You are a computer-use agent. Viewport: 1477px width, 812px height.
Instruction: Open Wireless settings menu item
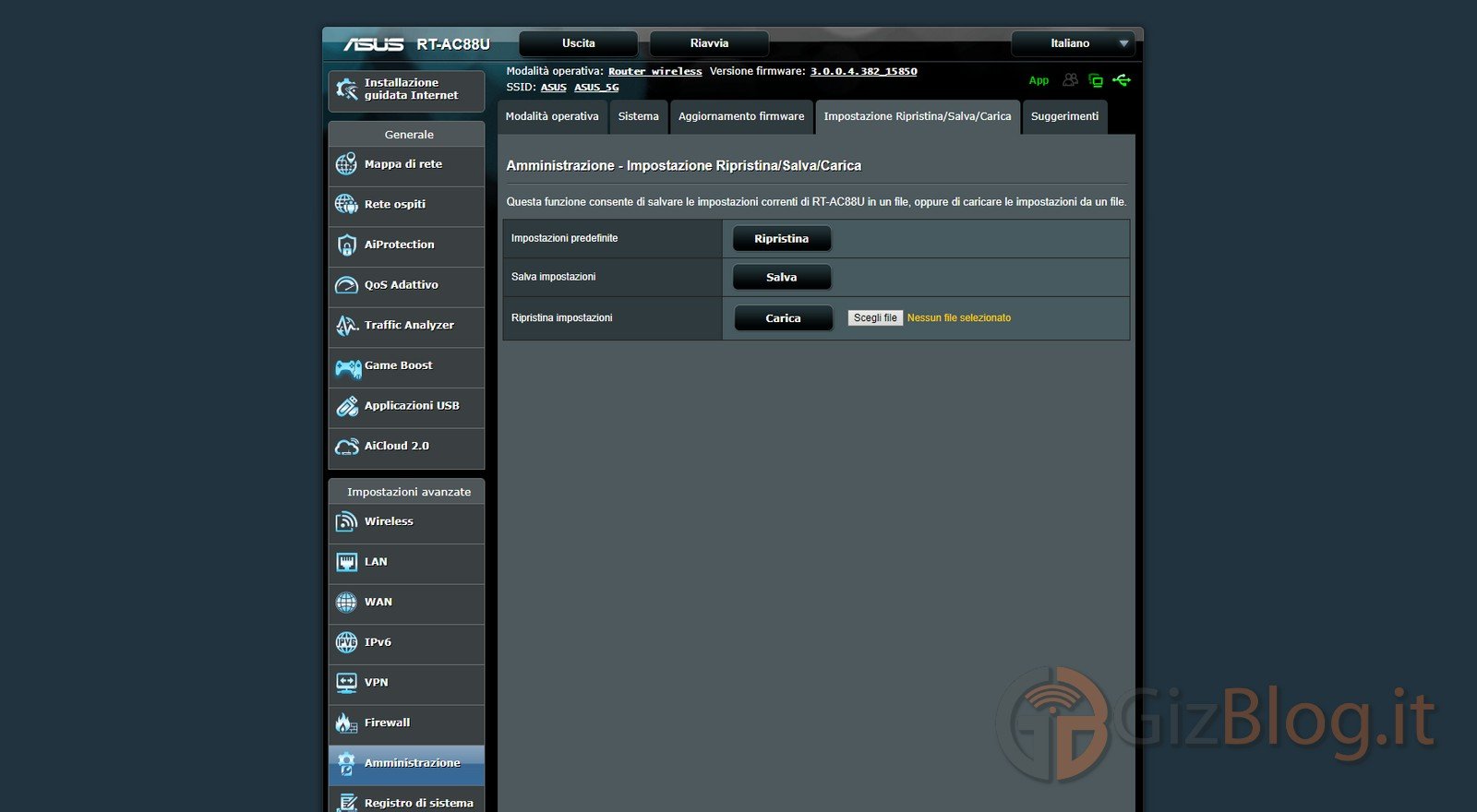coord(406,522)
